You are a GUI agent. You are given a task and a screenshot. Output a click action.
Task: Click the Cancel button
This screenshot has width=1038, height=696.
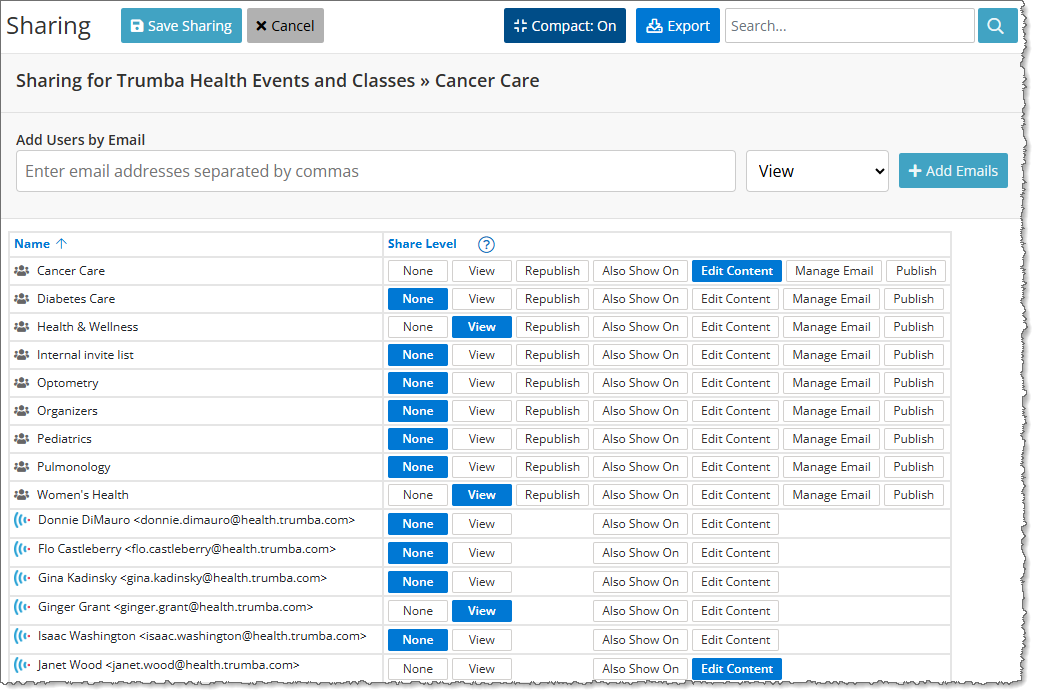coord(285,25)
